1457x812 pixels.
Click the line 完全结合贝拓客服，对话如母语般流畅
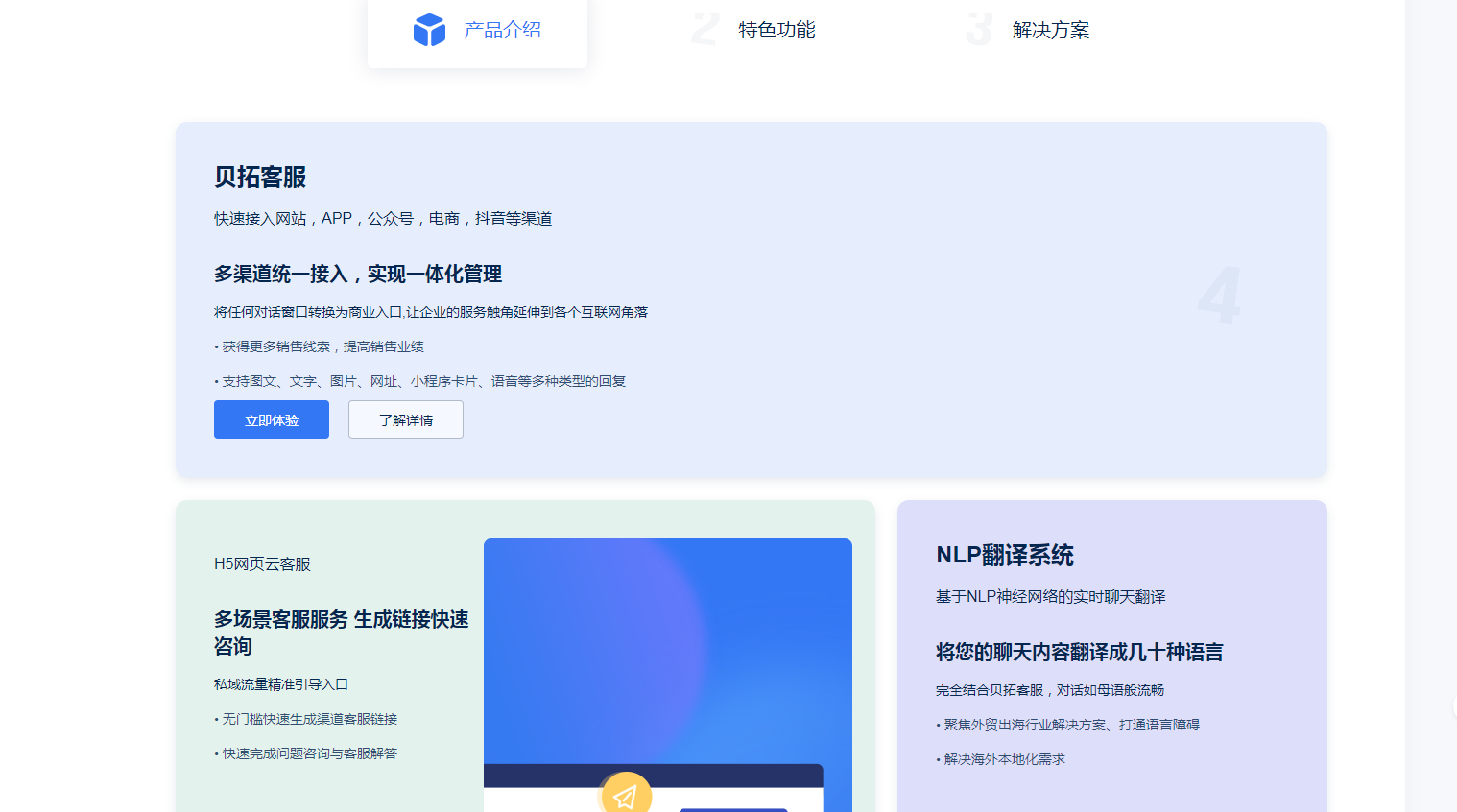pyautogui.click(x=1050, y=690)
